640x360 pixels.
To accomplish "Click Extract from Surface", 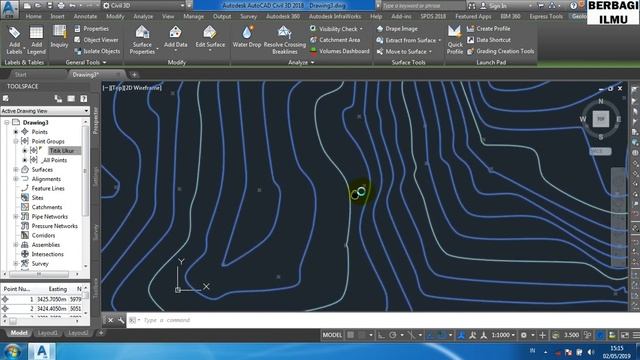I will click(x=408, y=40).
